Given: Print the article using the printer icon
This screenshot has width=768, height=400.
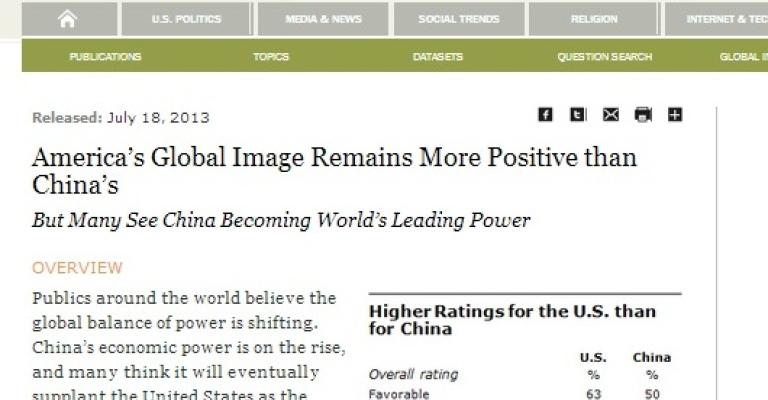Looking at the screenshot, I should point(643,115).
